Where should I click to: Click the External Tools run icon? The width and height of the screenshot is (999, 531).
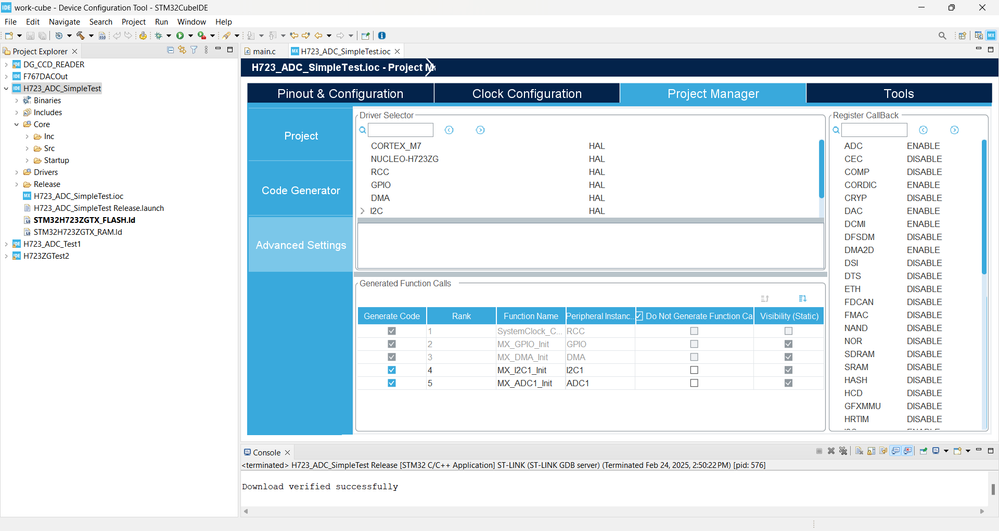[201, 36]
